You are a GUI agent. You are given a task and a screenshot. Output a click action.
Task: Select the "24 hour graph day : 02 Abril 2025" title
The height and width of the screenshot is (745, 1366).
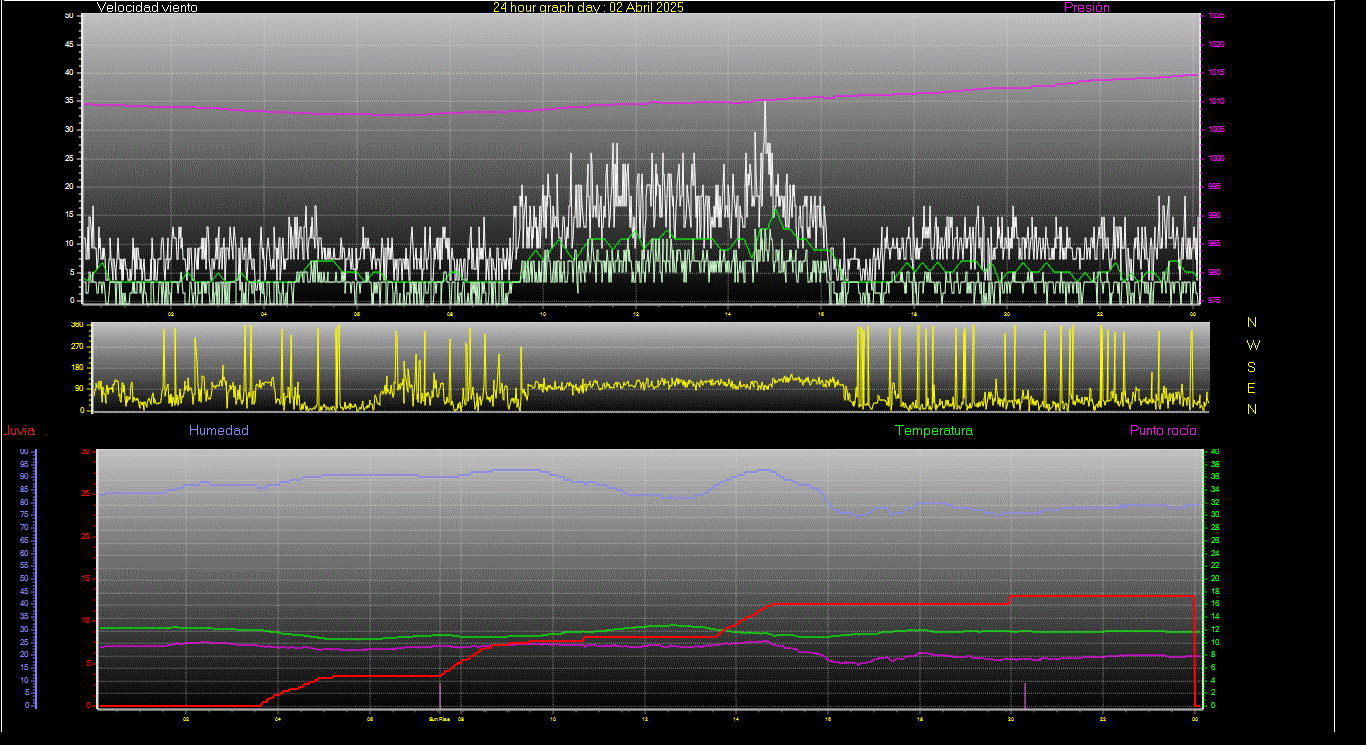click(588, 7)
